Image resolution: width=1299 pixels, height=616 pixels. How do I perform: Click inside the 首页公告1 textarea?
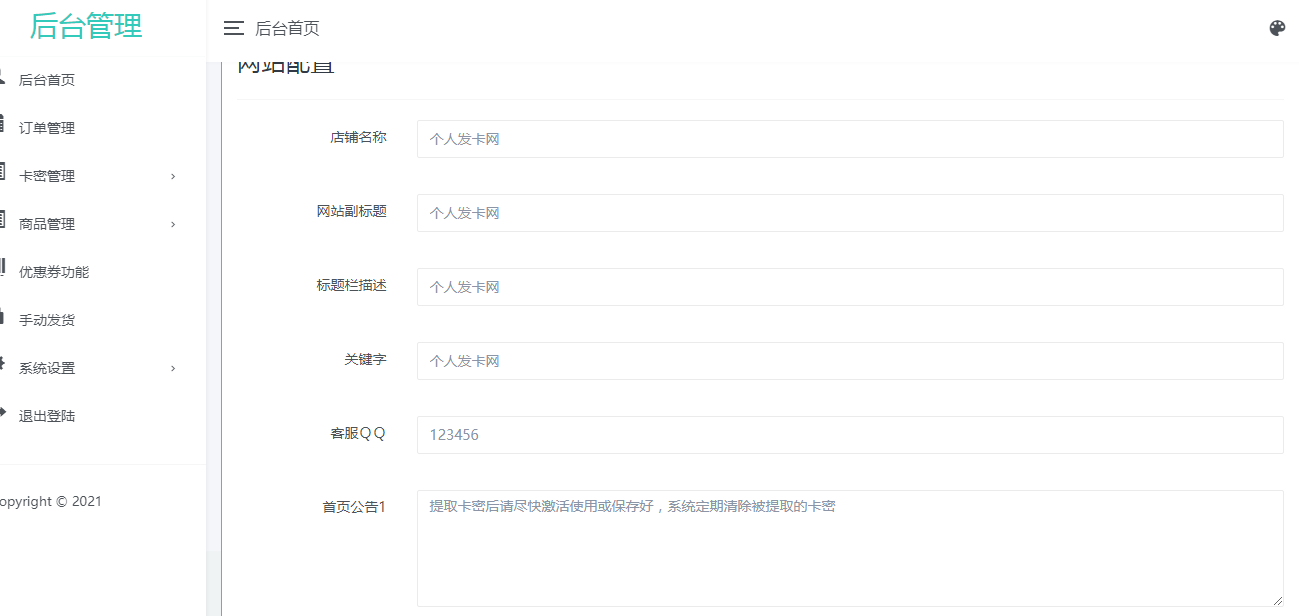(x=849, y=548)
